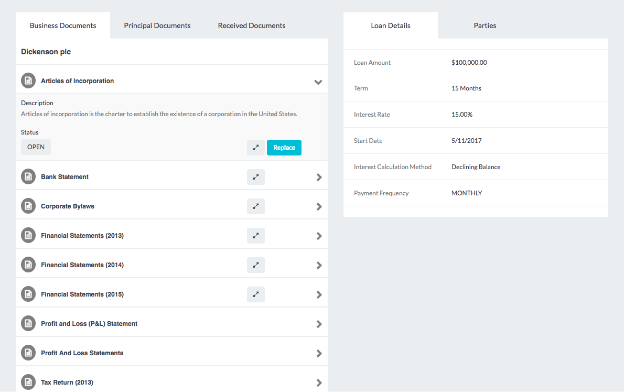Collapse the Articles of Incorporation section chevron
Image resolution: width=625 pixels, height=392 pixels.
point(318,82)
